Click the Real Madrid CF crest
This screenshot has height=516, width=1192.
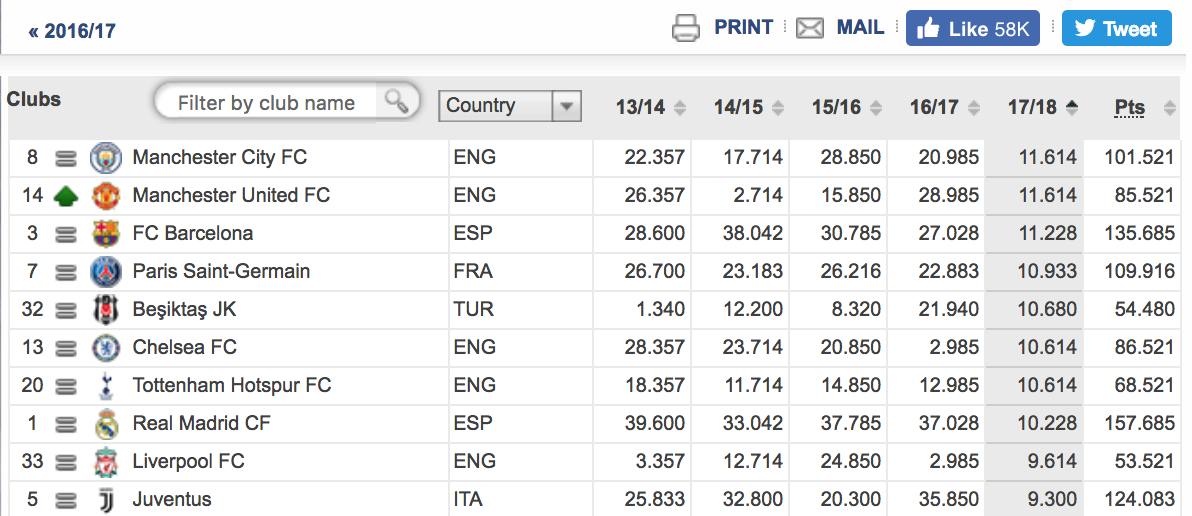pyautogui.click(x=106, y=424)
